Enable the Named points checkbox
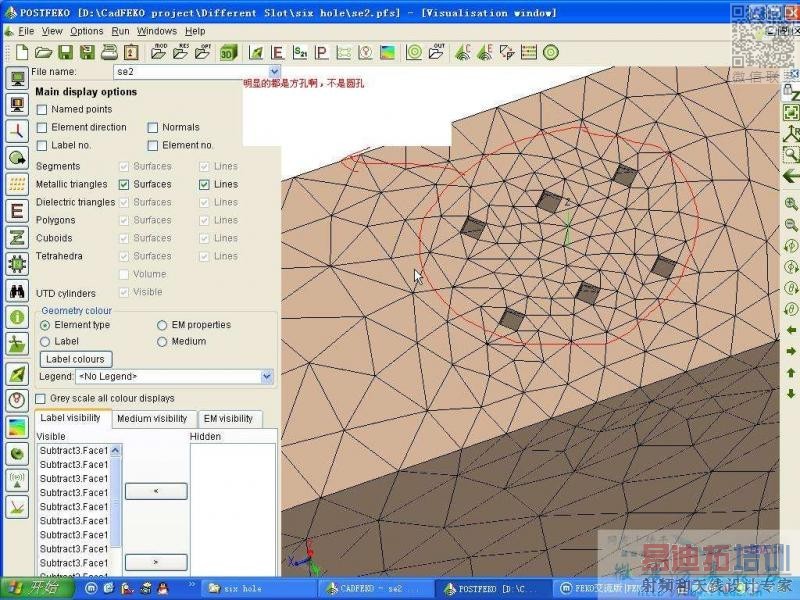800x600 pixels. (x=42, y=109)
